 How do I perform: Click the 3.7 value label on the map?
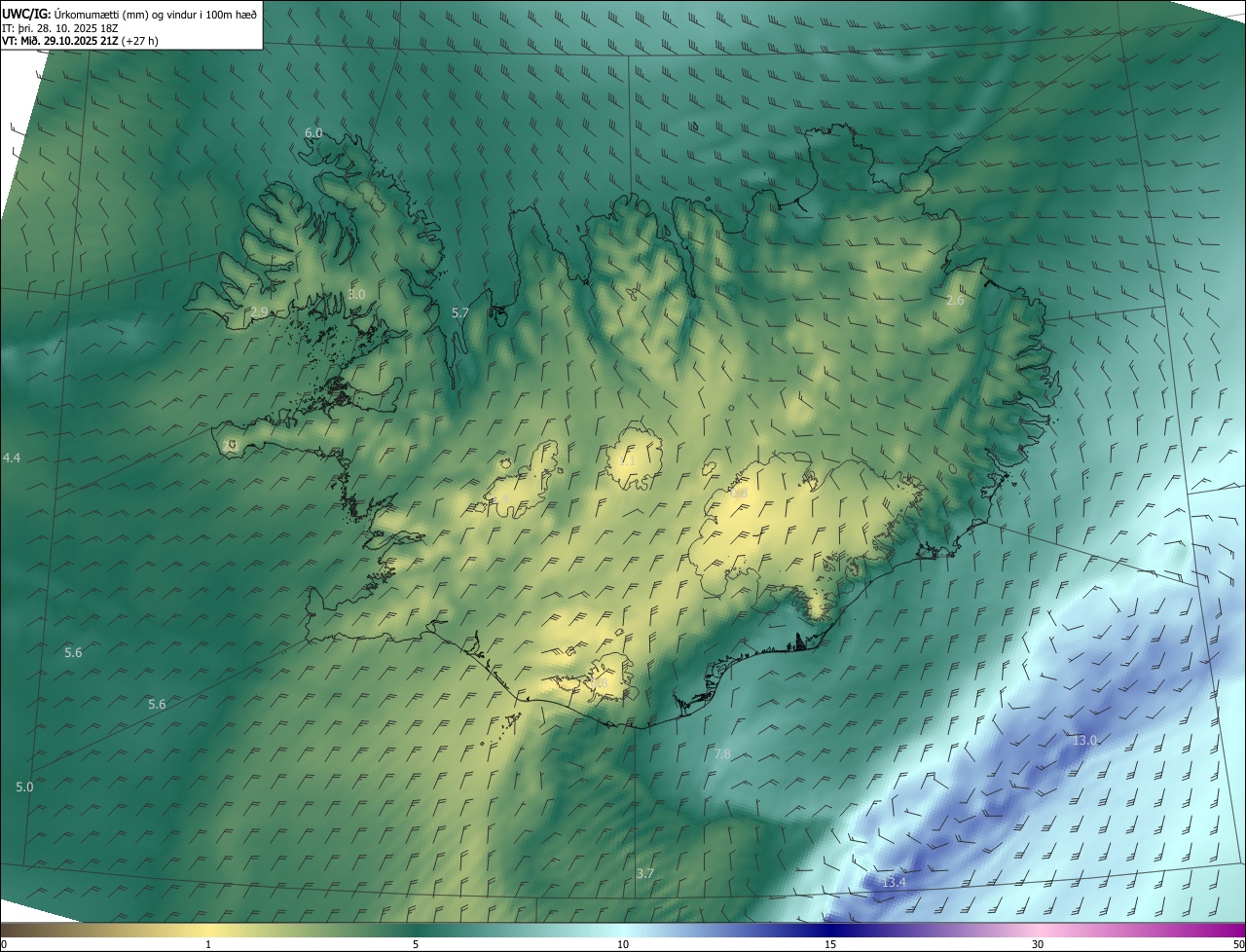click(x=644, y=873)
